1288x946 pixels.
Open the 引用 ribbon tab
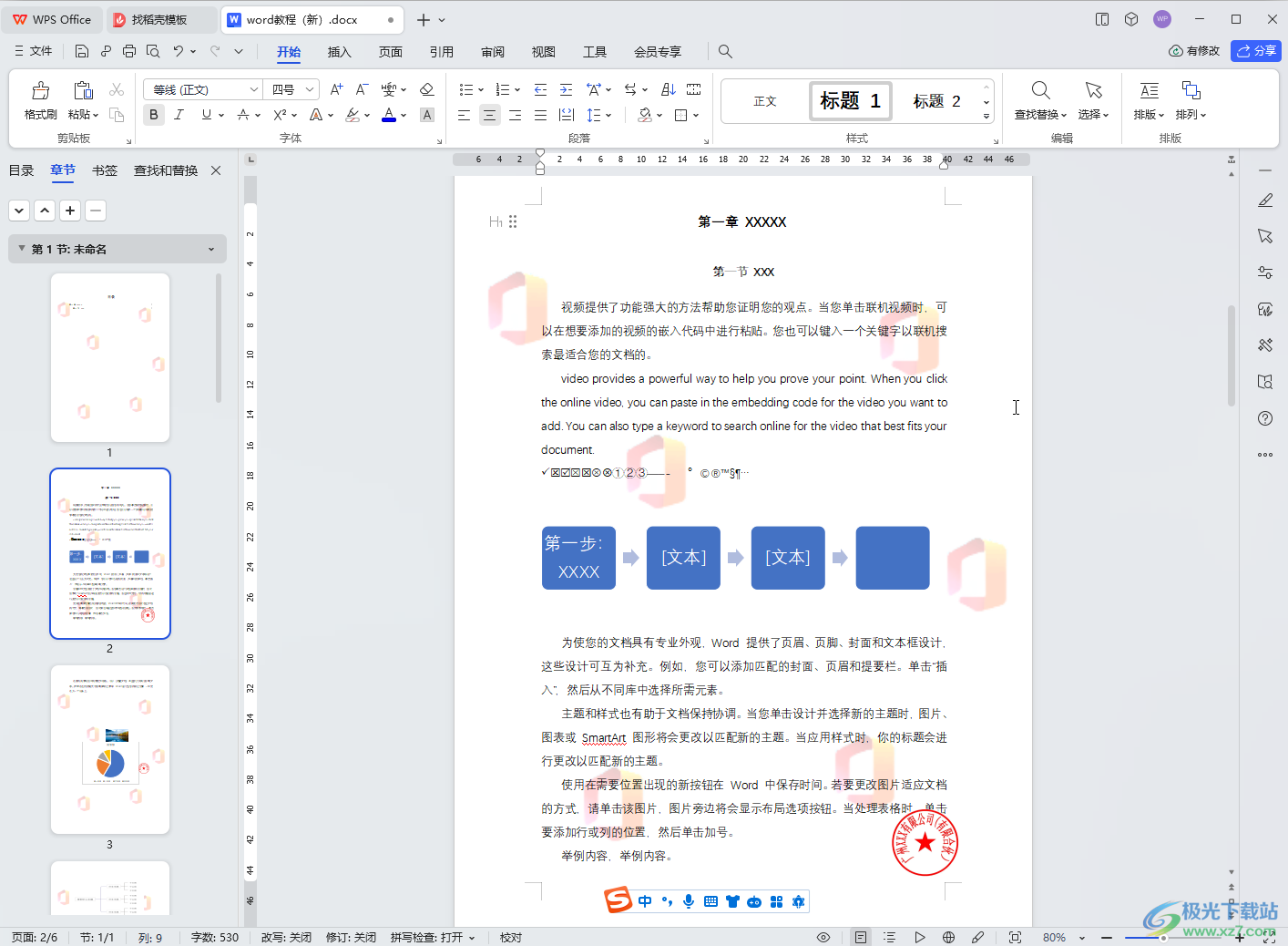pyautogui.click(x=442, y=52)
